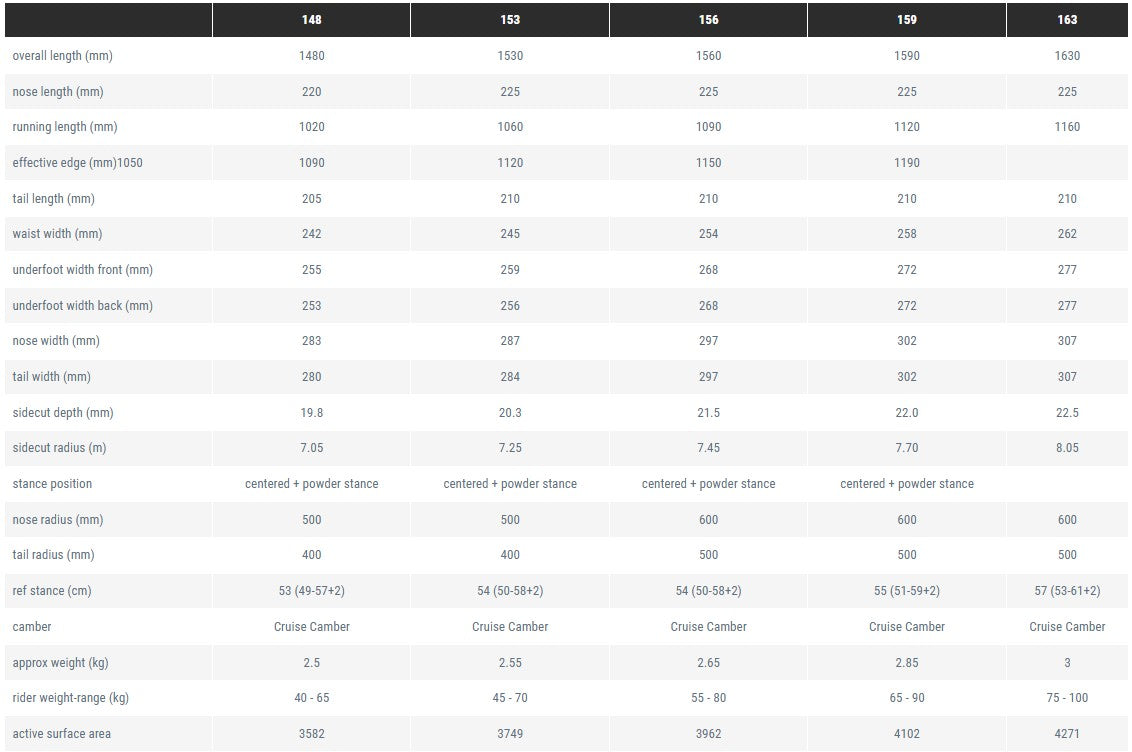The height and width of the screenshot is (752, 1132).
Task: Click the 1480 overall length value
Action: point(311,56)
